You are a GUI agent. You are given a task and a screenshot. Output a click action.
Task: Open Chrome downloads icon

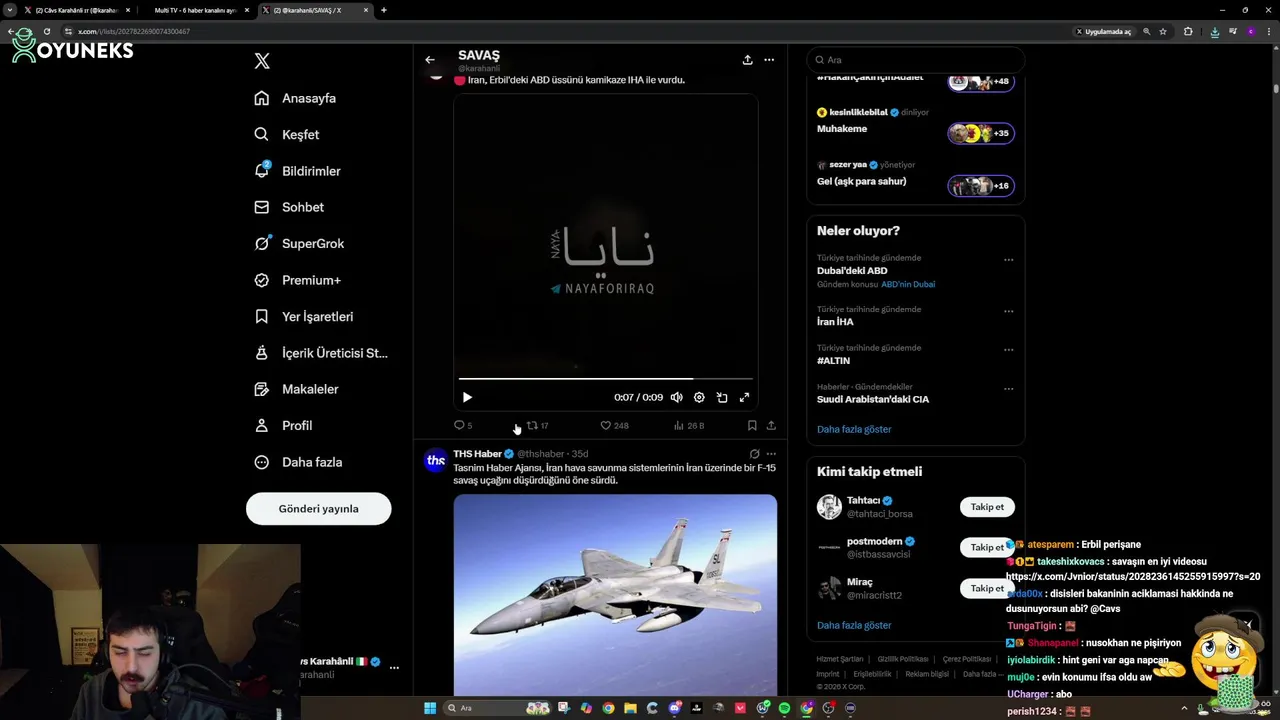pos(1214,31)
